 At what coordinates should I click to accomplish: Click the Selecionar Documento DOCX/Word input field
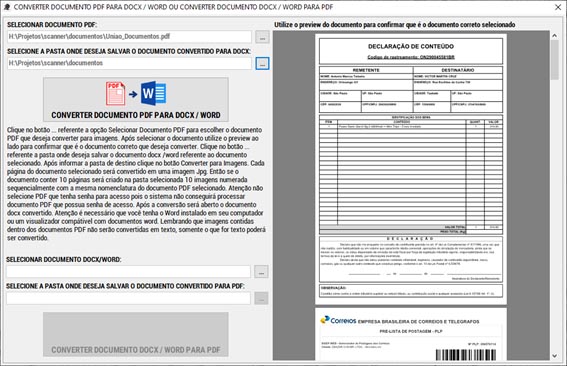coord(128,272)
